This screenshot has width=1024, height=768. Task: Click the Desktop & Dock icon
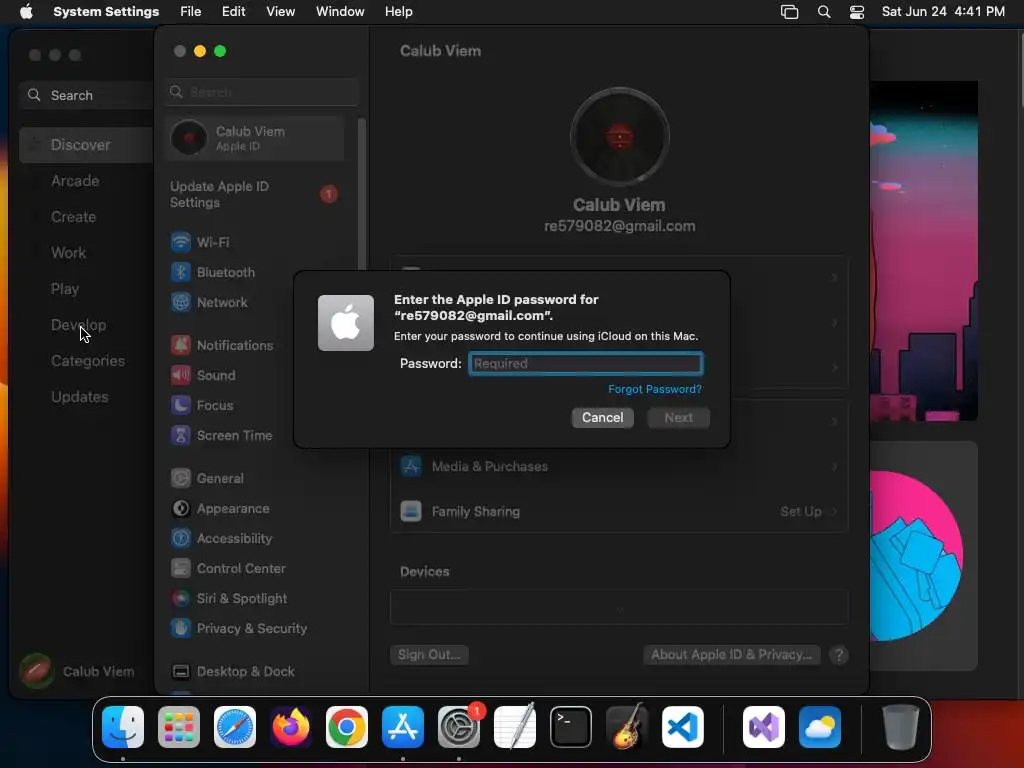click(181, 671)
